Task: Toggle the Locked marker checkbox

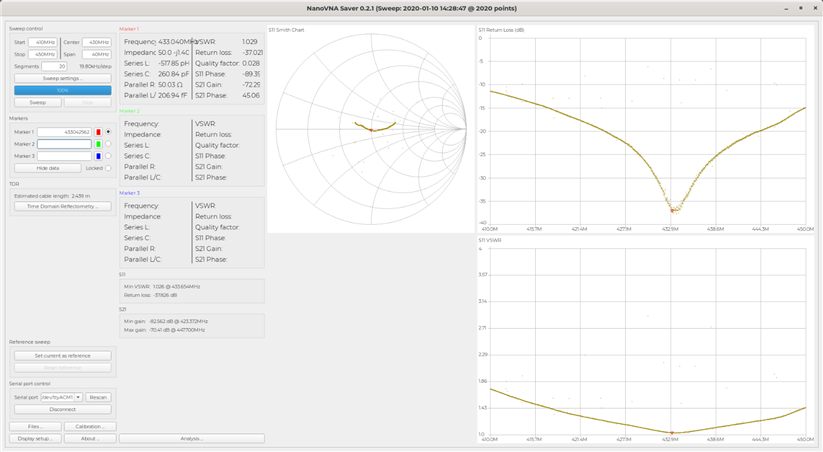Action: coord(108,168)
